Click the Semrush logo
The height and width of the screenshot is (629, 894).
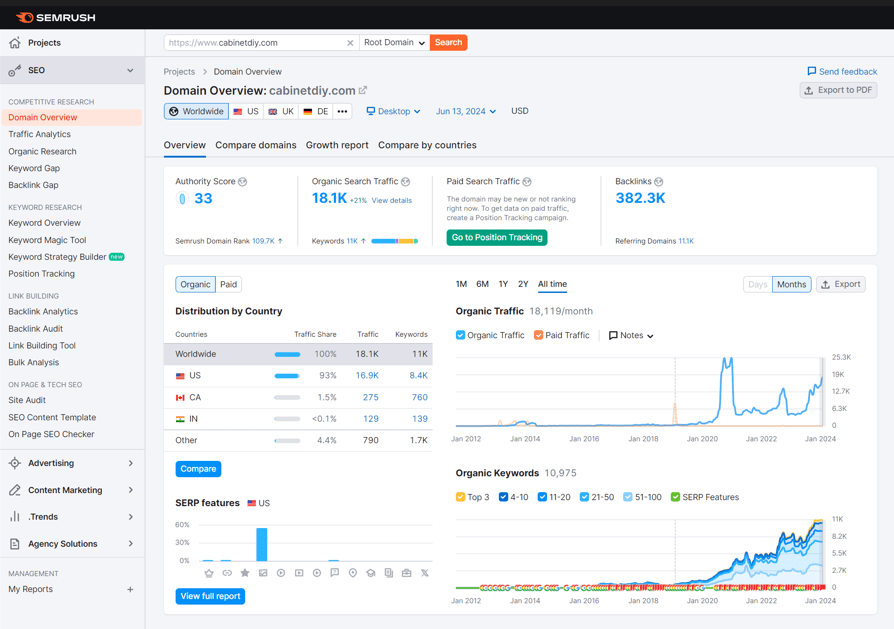pyautogui.click(x=55, y=18)
